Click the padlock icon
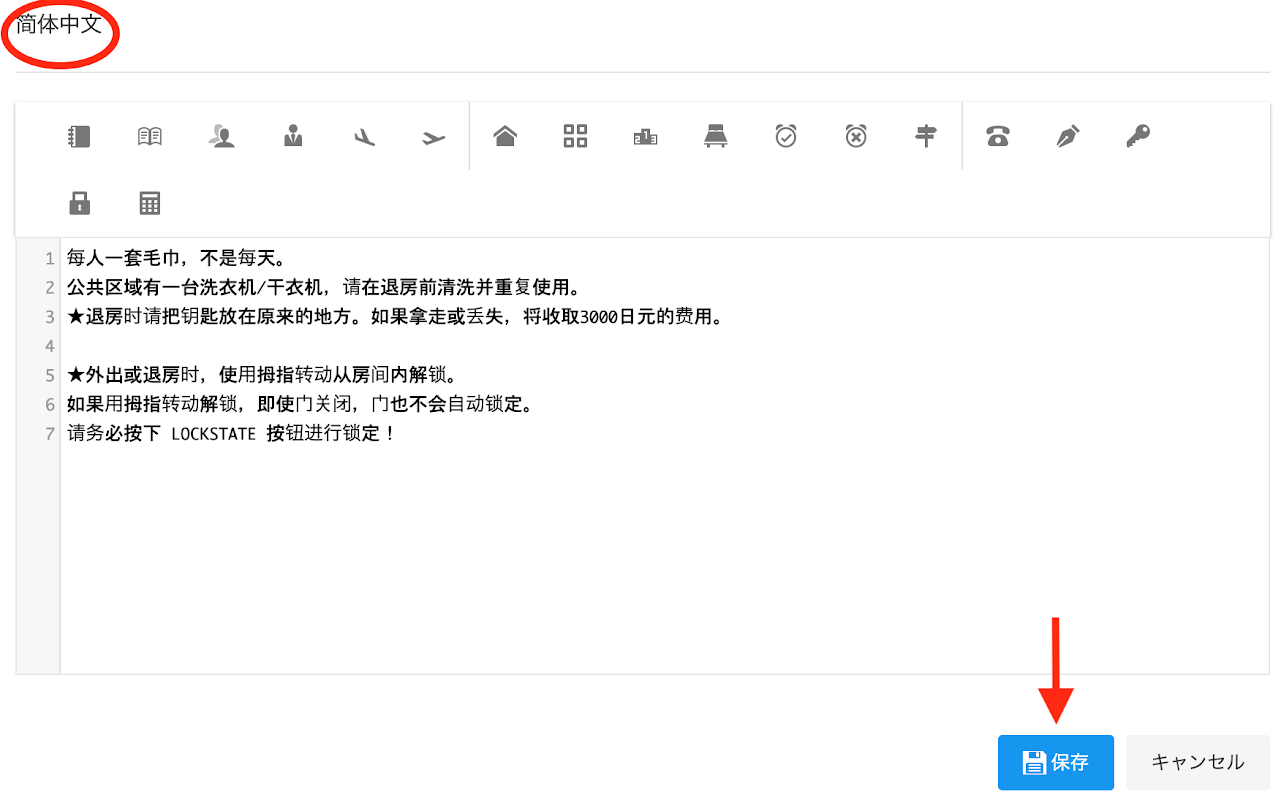The image size is (1280, 808). point(80,204)
